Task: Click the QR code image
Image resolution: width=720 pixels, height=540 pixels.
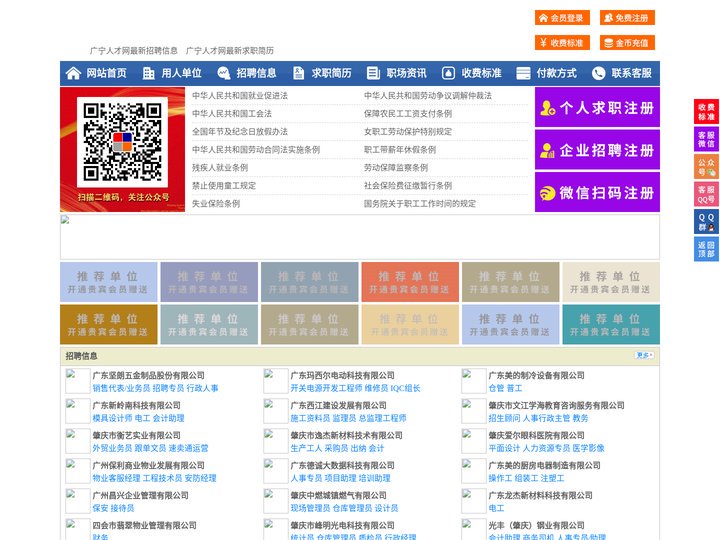Action: click(x=122, y=142)
